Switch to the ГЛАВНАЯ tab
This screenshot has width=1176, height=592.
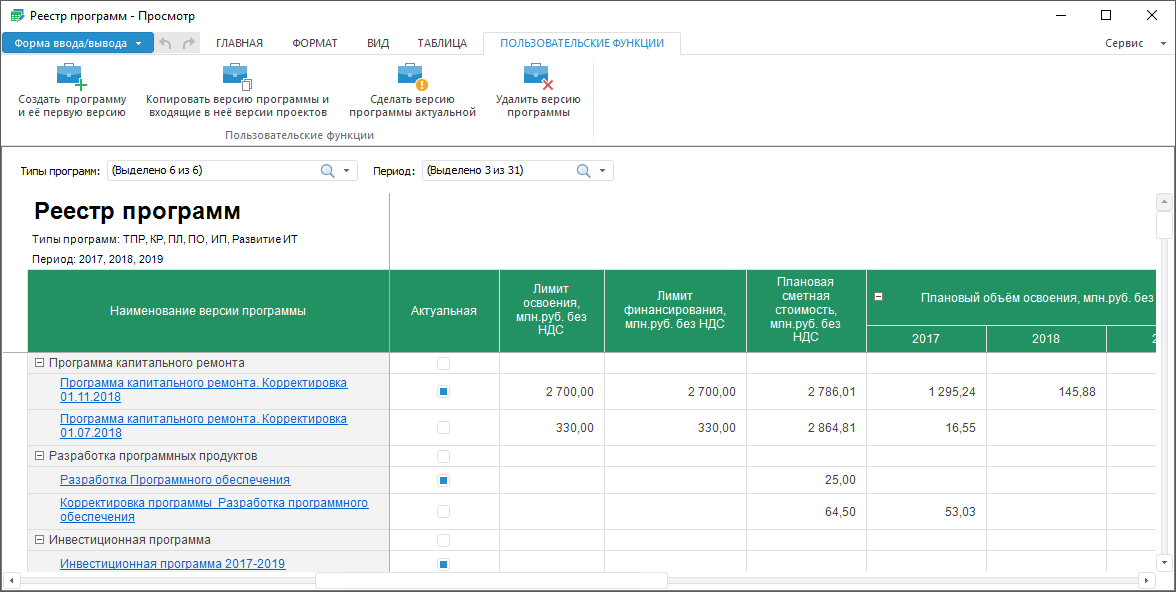tap(239, 43)
